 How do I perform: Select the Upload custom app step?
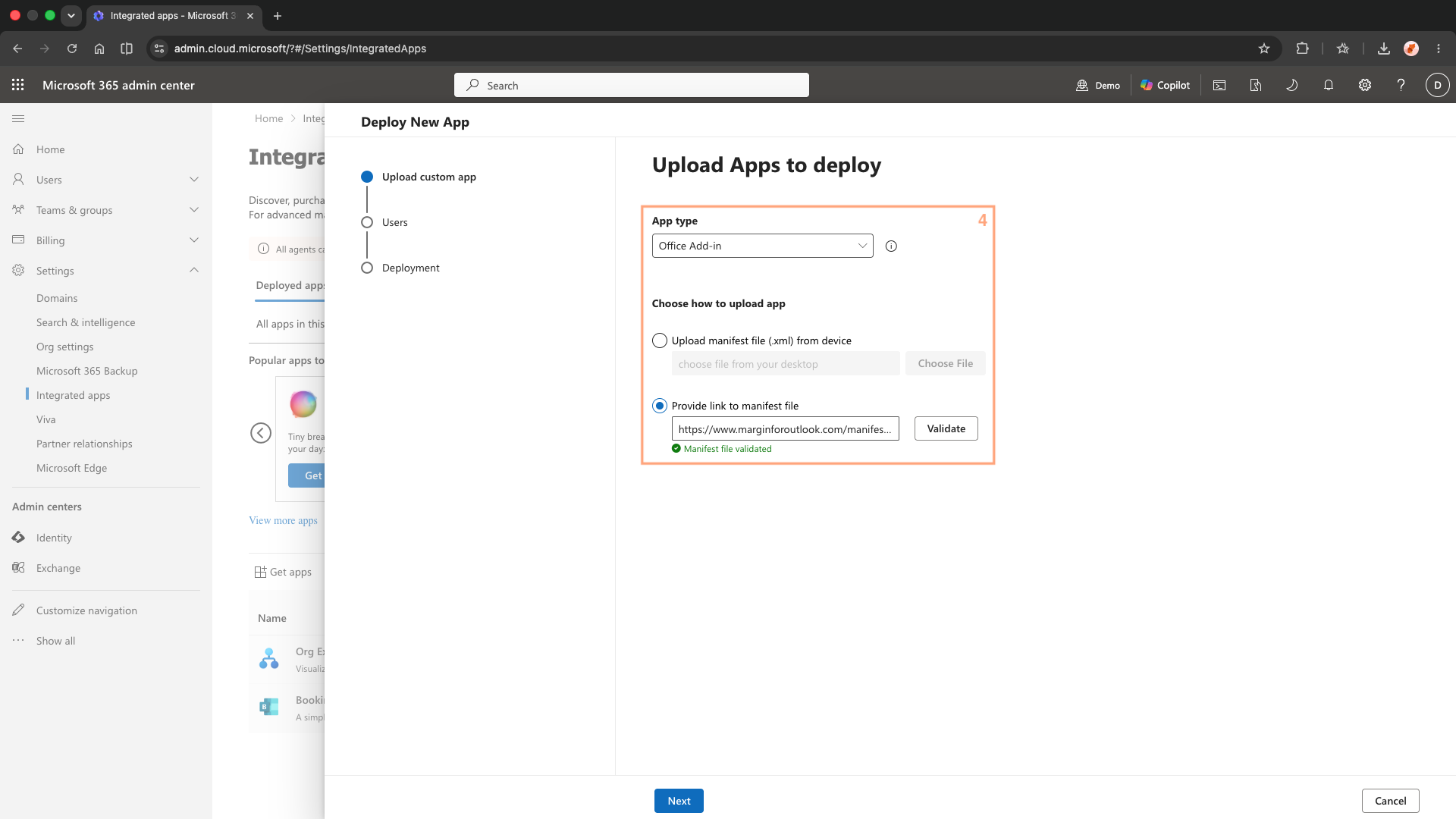click(x=419, y=177)
